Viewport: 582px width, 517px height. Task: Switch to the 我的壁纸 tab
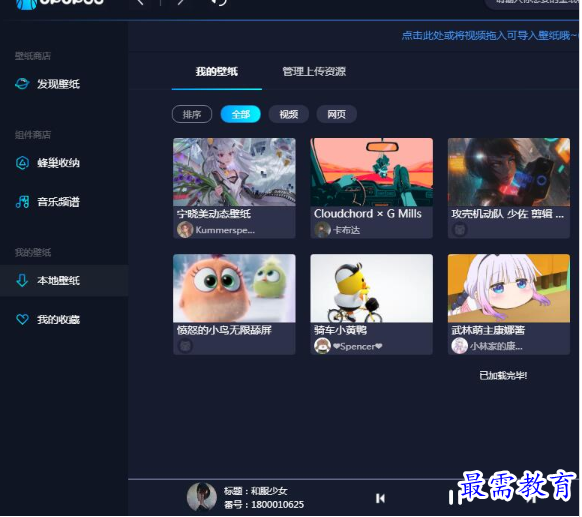(217, 72)
